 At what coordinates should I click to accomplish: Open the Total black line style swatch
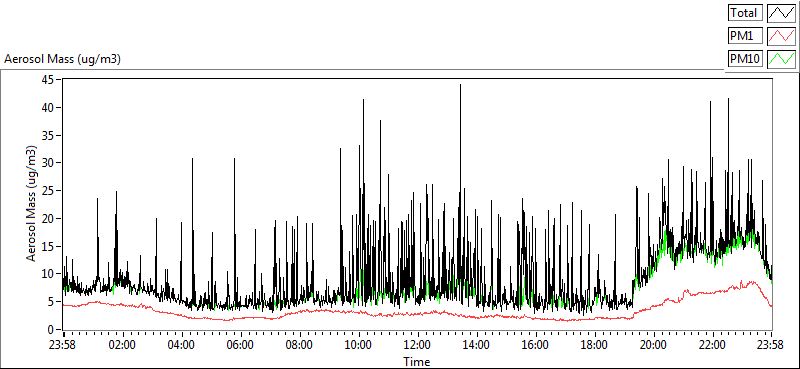[x=781, y=13]
